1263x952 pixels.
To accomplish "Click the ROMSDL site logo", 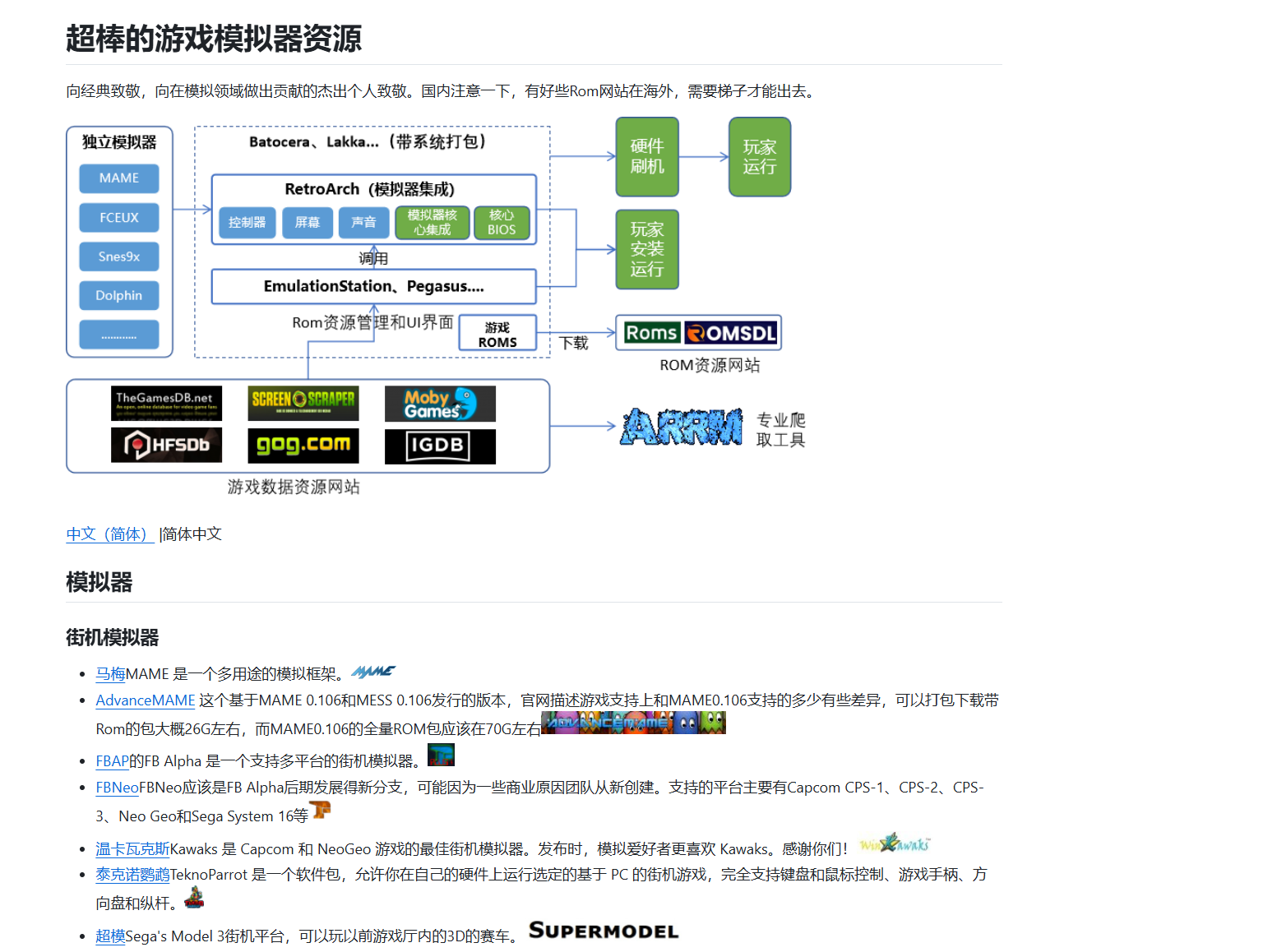I will [x=731, y=333].
